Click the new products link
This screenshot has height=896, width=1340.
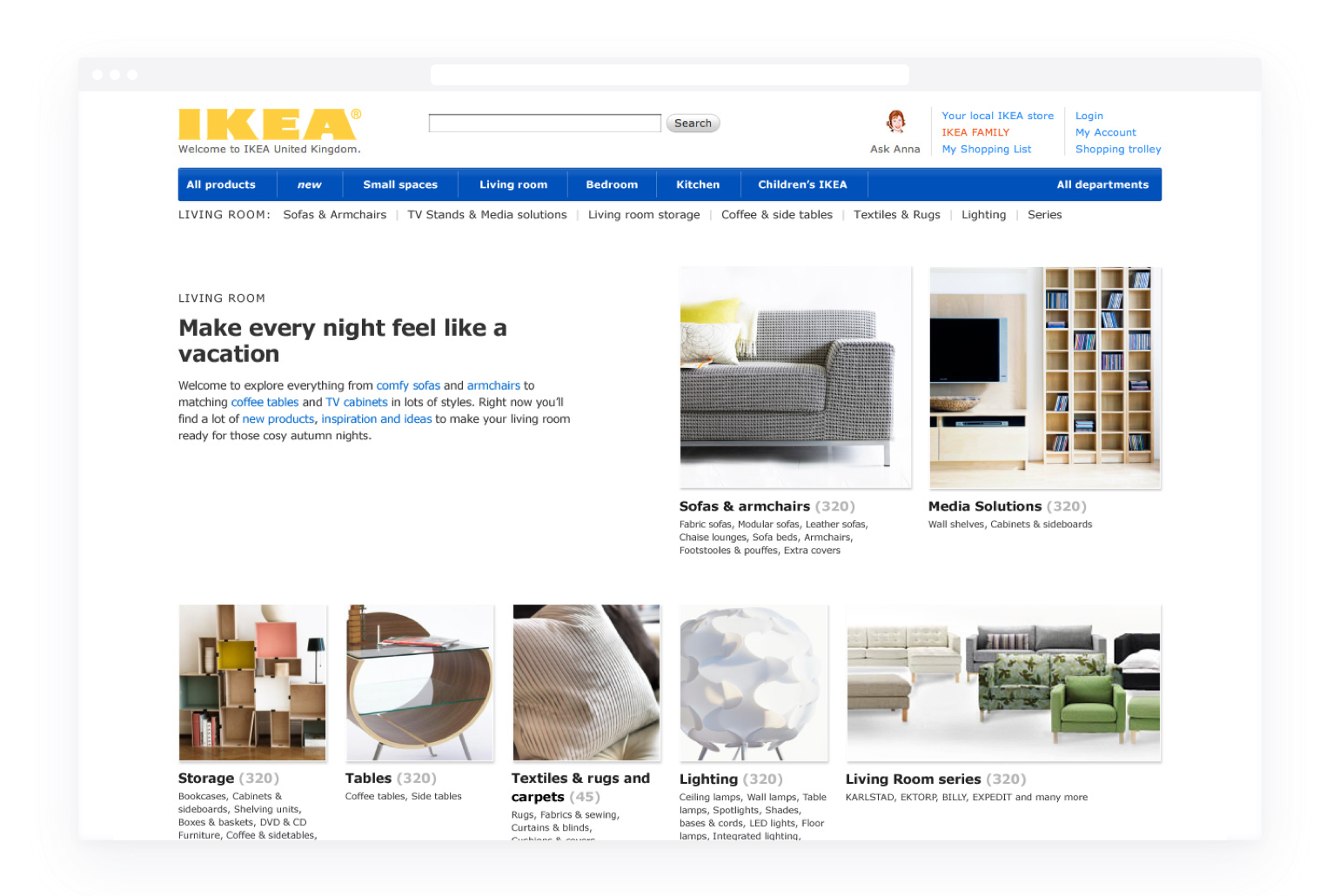[278, 419]
